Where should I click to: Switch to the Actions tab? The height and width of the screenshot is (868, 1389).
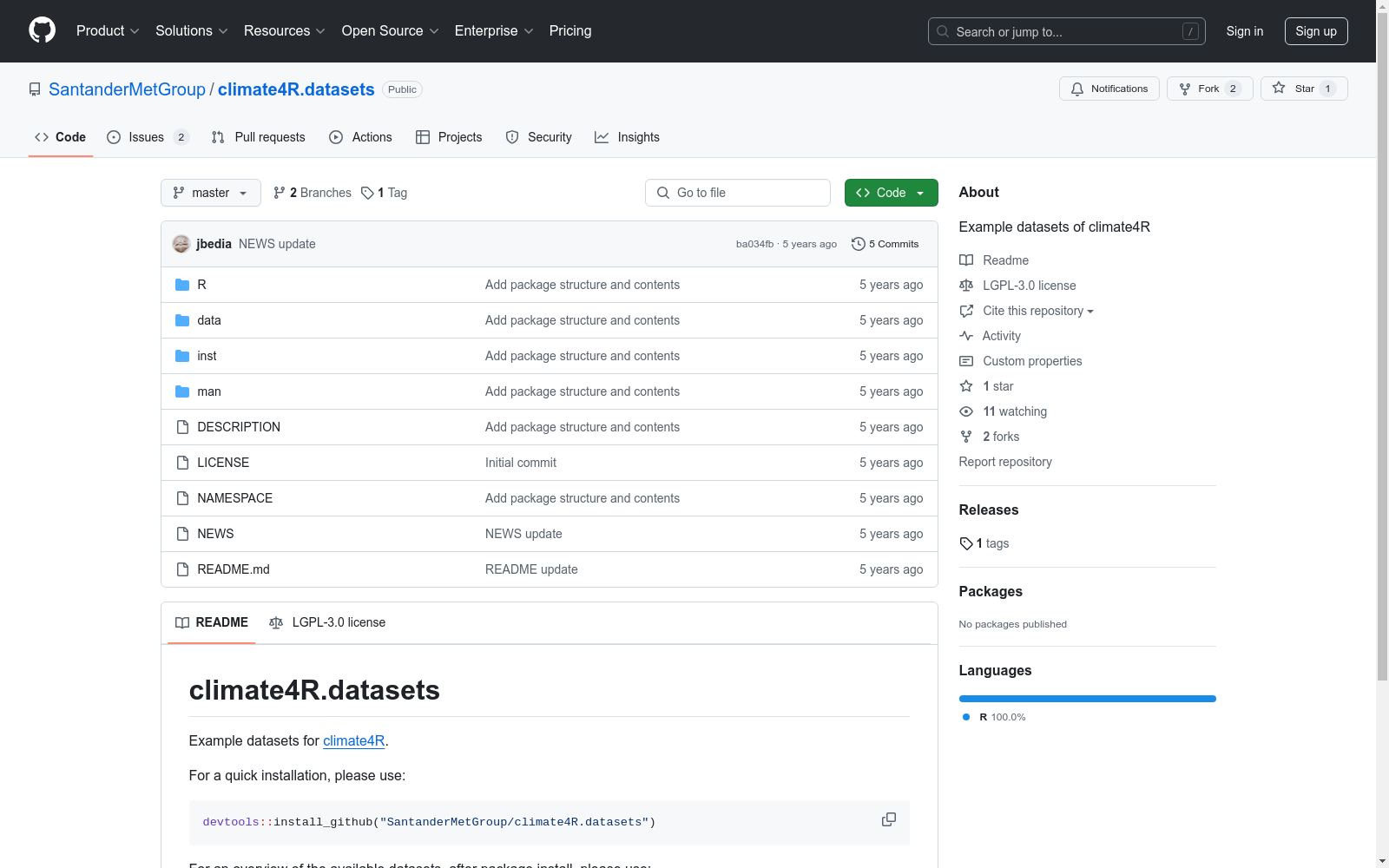pyautogui.click(x=361, y=137)
